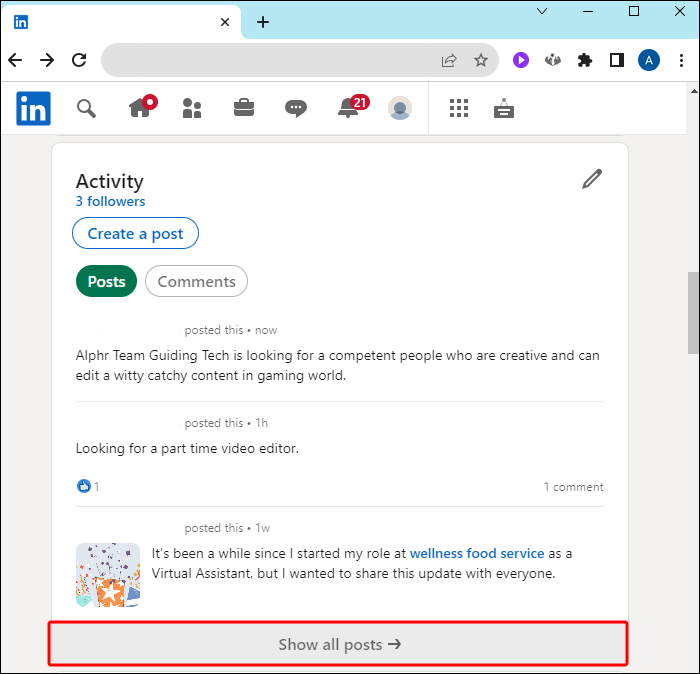
Task: Click the LinkedIn logo in the navigation bar
Action: coord(33,108)
